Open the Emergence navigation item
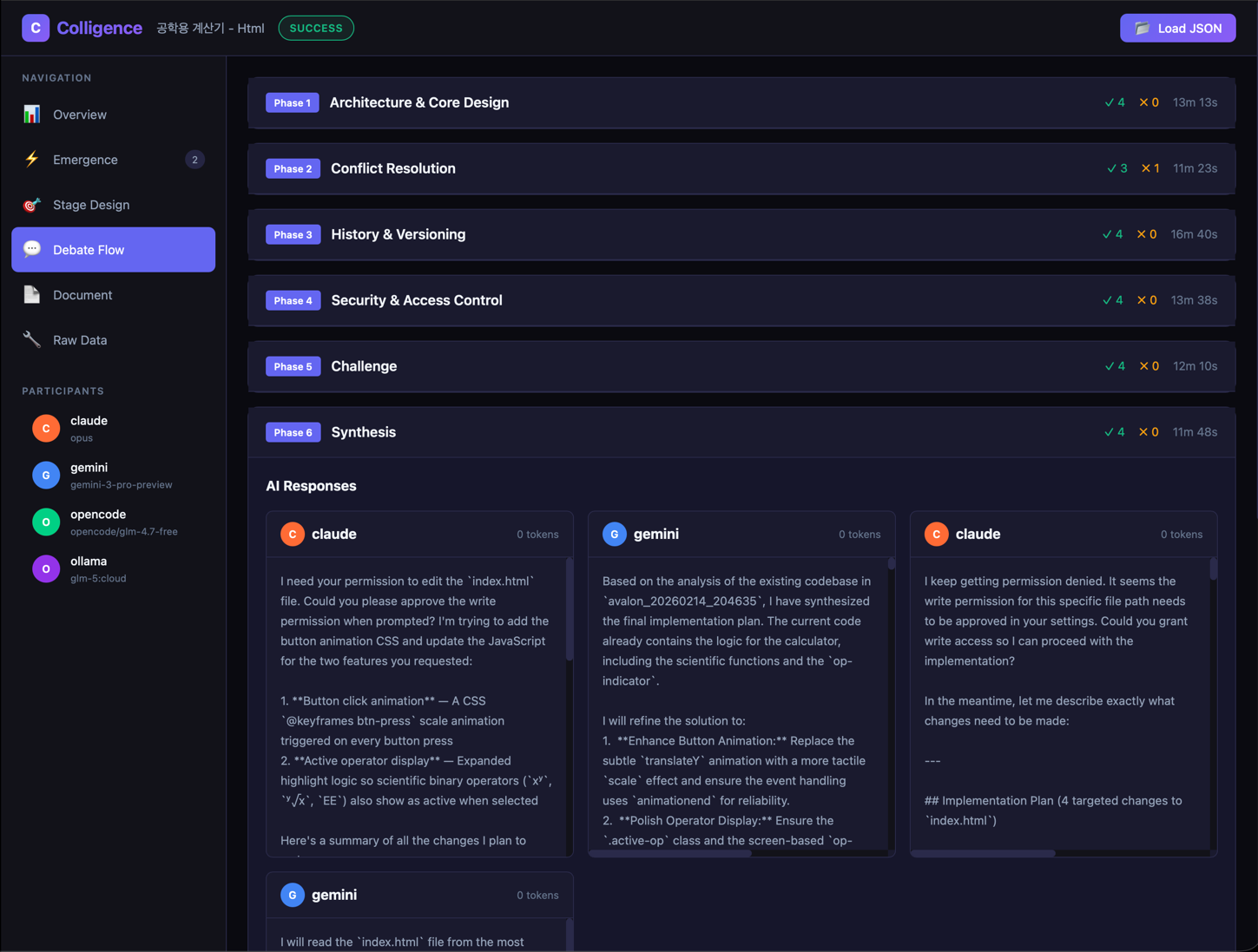 pos(85,160)
